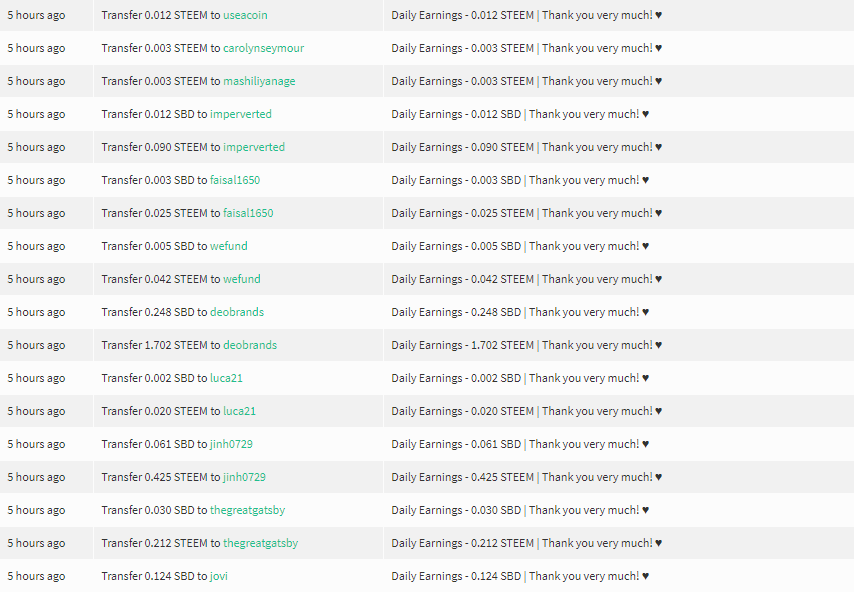This screenshot has height=592, width=854.
Task: Select memo 'Daily Earnings - 0.002 SBD'
Action: [456, 379]
